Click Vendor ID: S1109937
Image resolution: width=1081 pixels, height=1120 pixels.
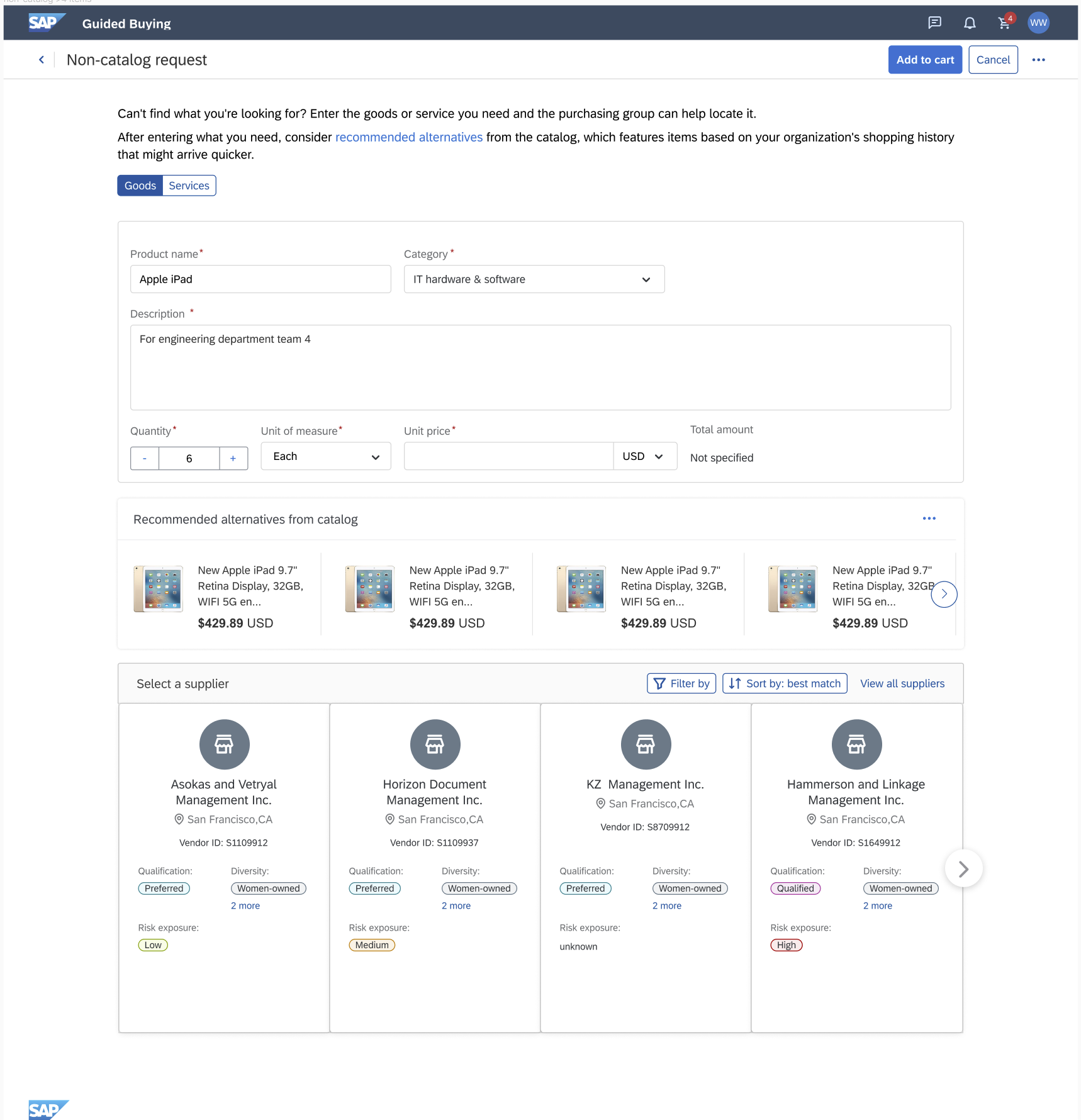[x=434, y=843]
